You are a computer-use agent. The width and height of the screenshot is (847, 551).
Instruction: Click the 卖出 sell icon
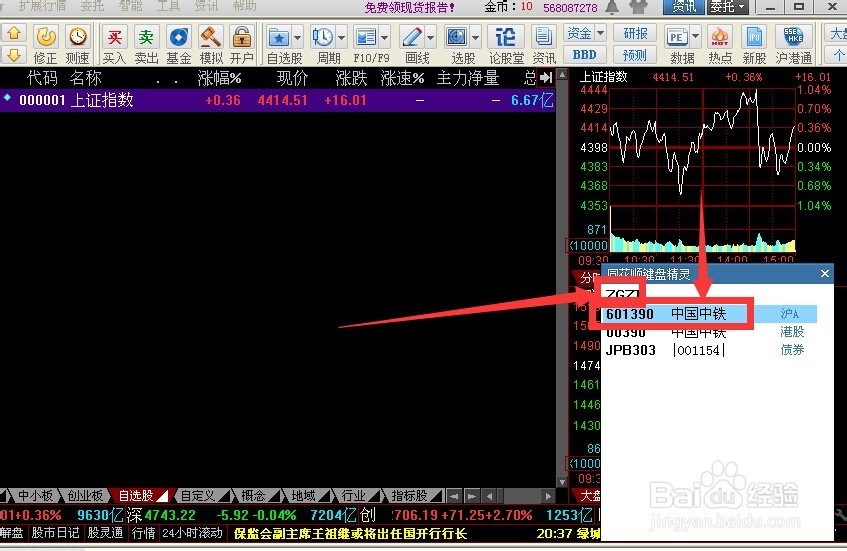pos(146,44)
